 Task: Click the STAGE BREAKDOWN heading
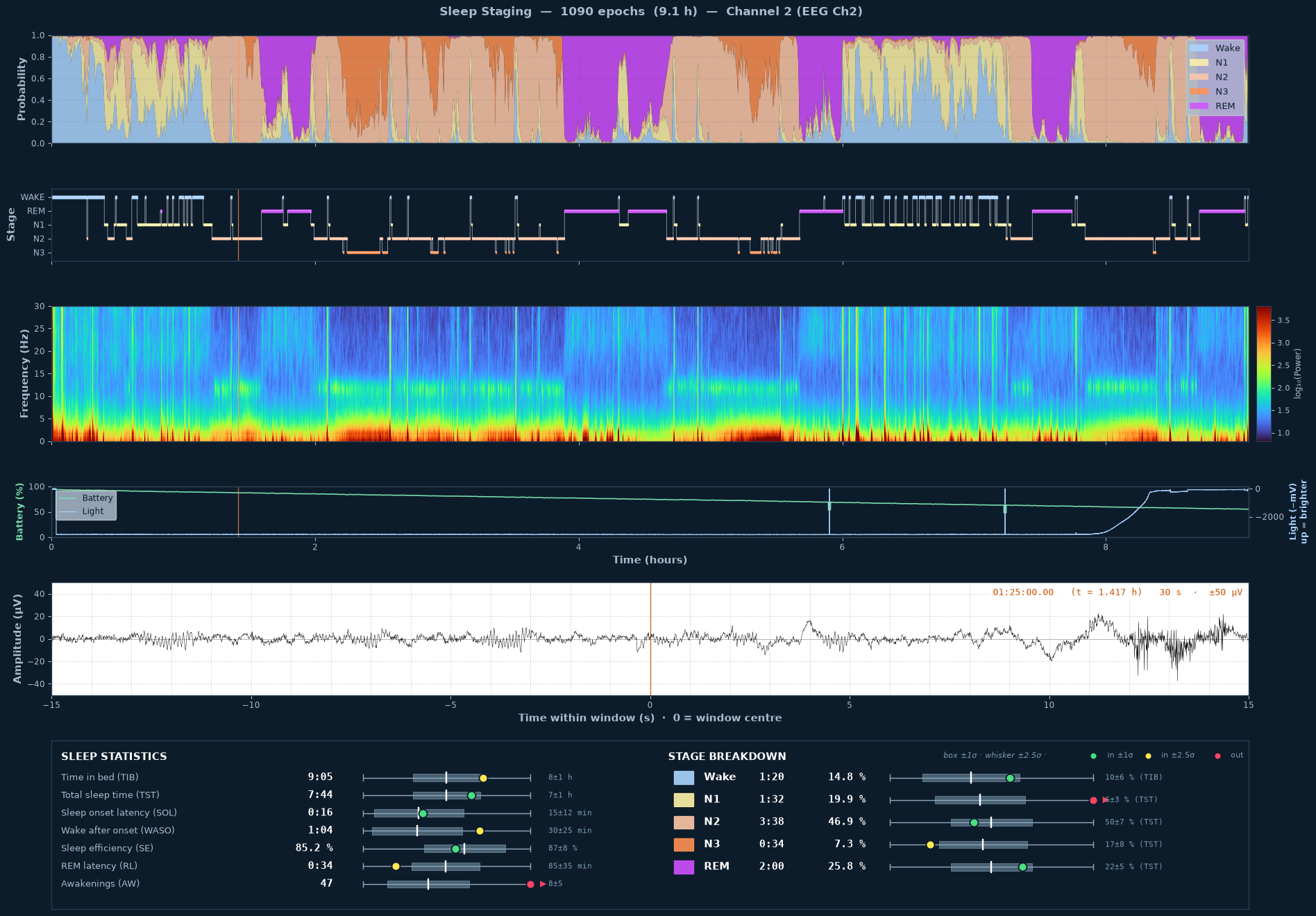(x=727, y=756)
